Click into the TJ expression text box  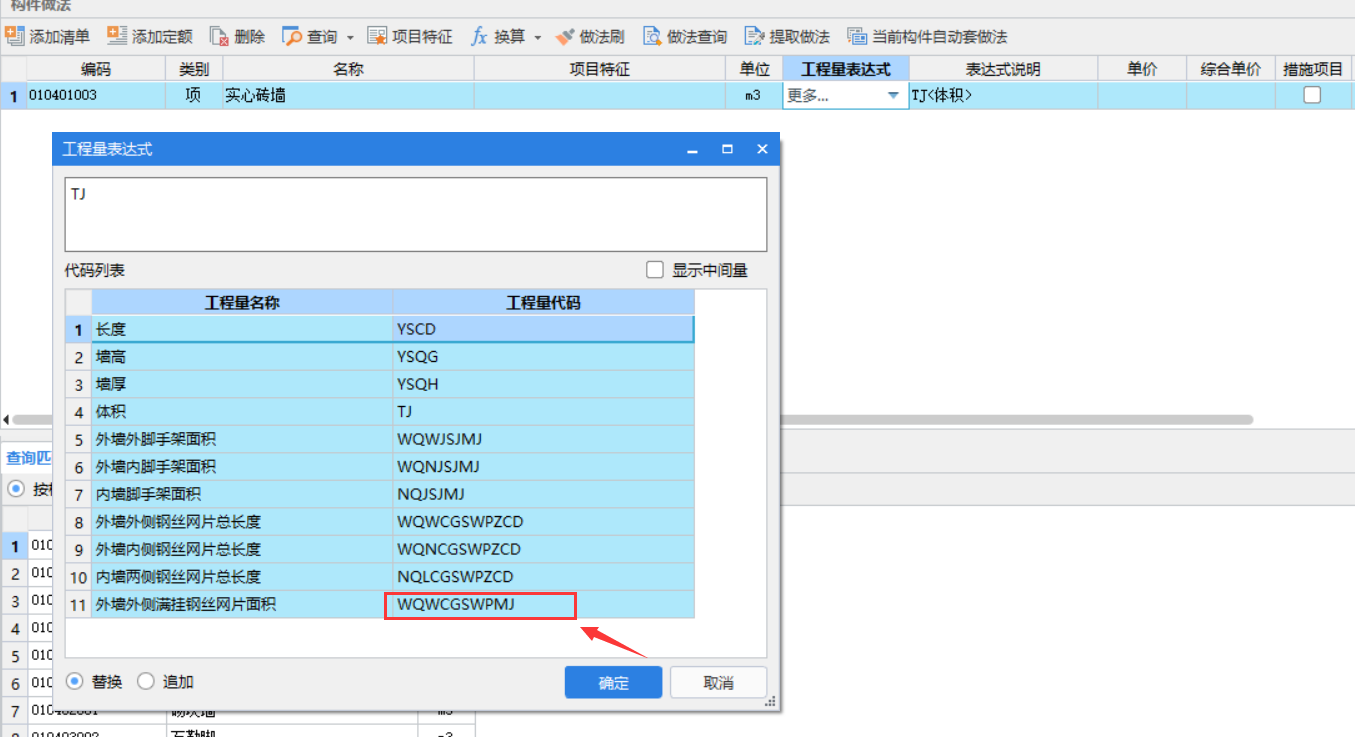coord(416,215)
